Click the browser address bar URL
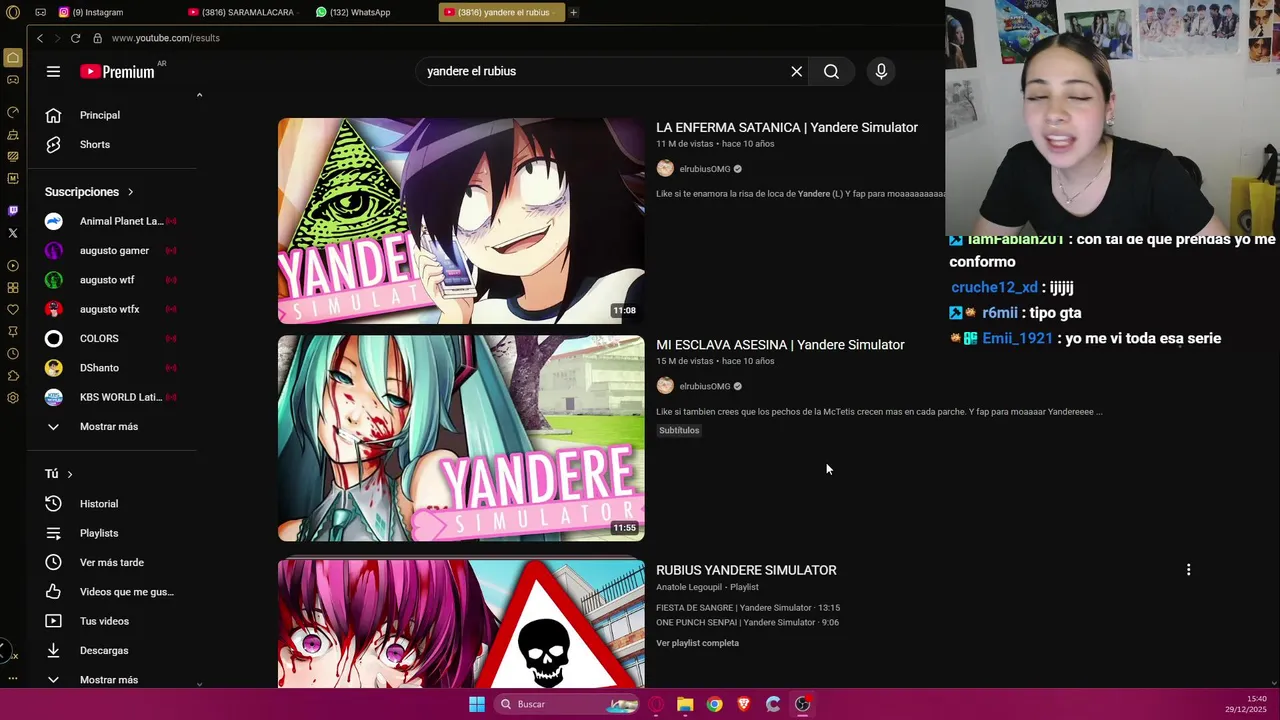The image size is (1280, 720). click(x=166, y=38)
